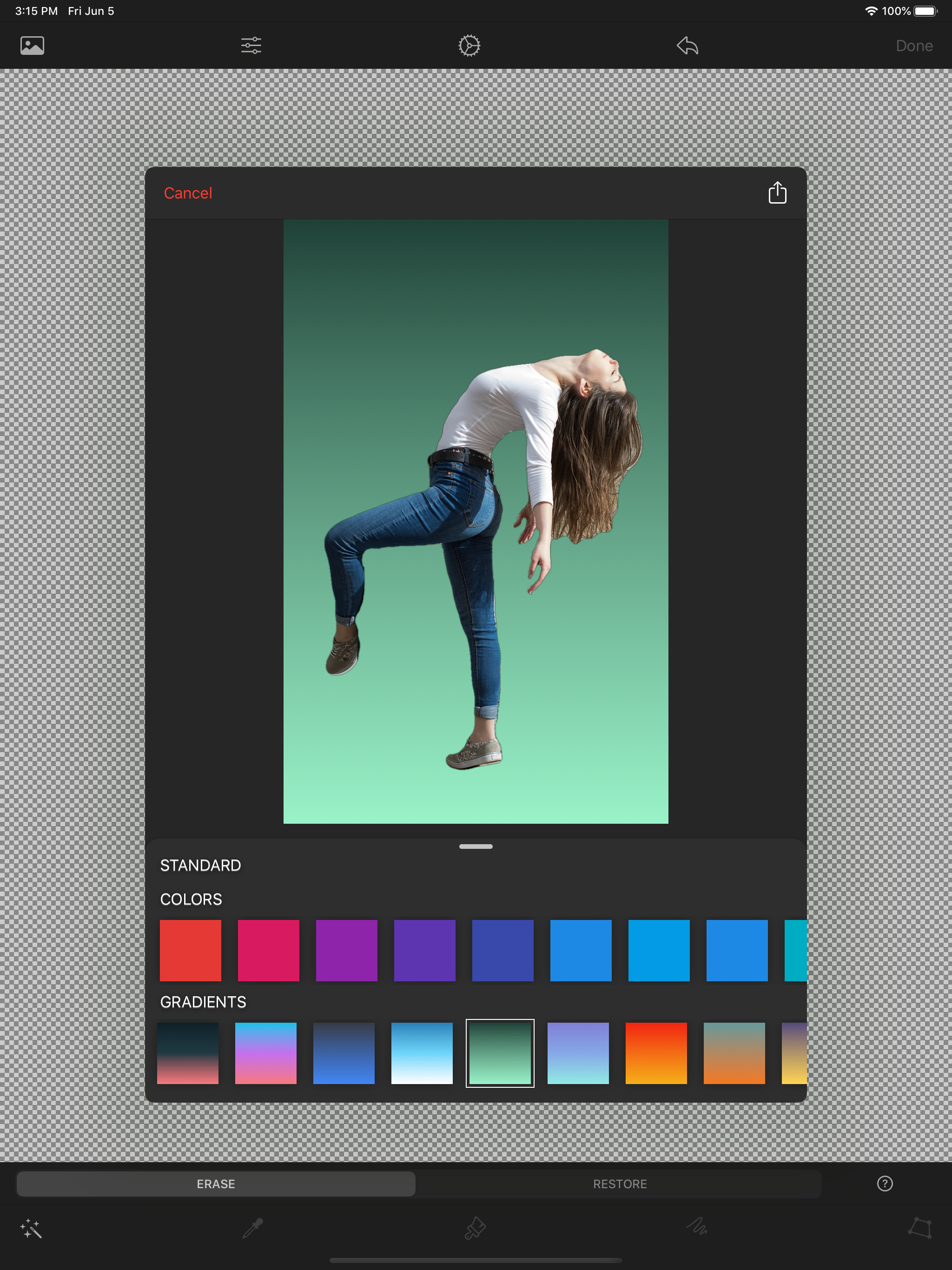Select the magic wand tool

(31, 1229)
